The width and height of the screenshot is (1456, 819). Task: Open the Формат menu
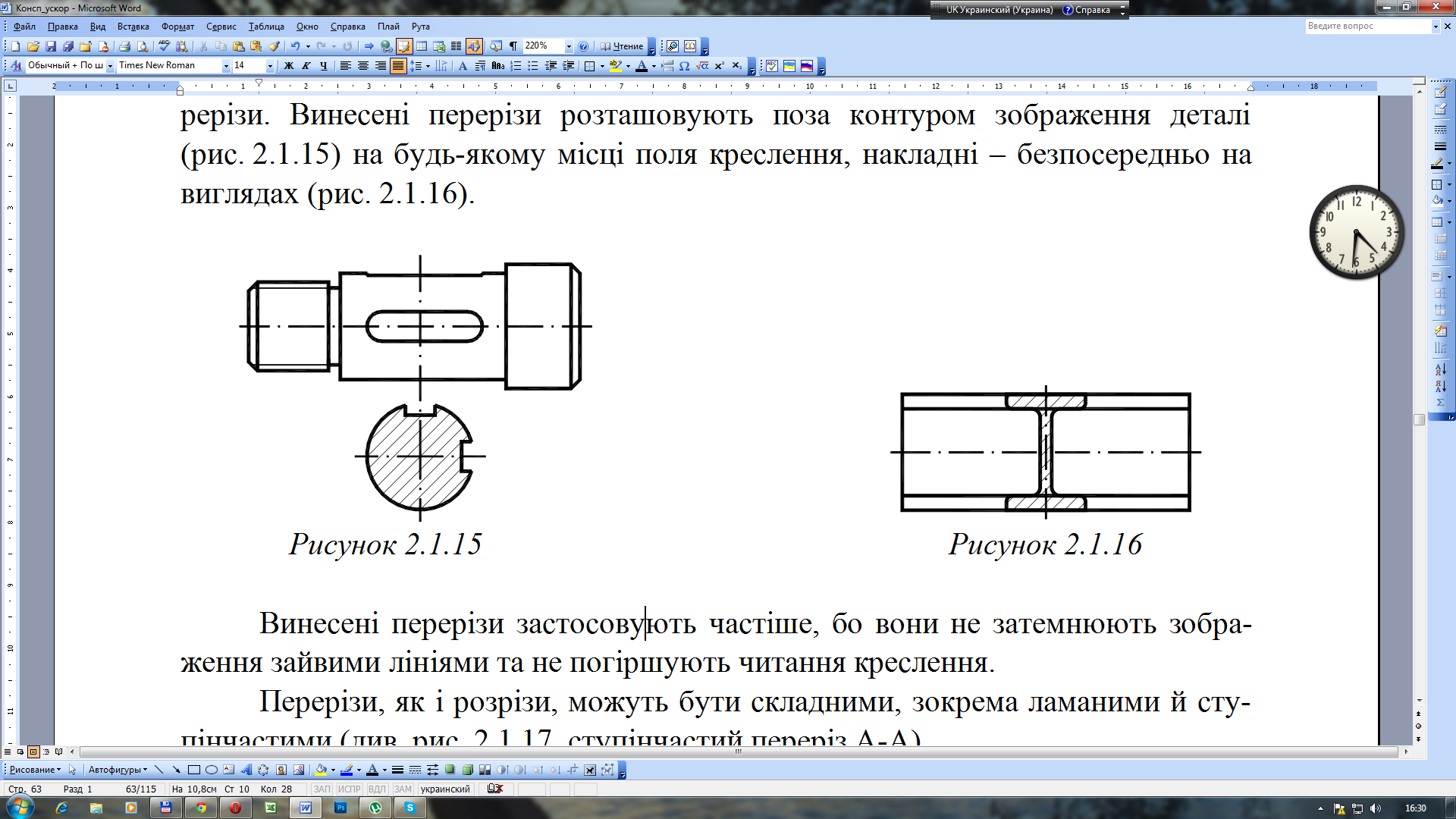(177, 27)
